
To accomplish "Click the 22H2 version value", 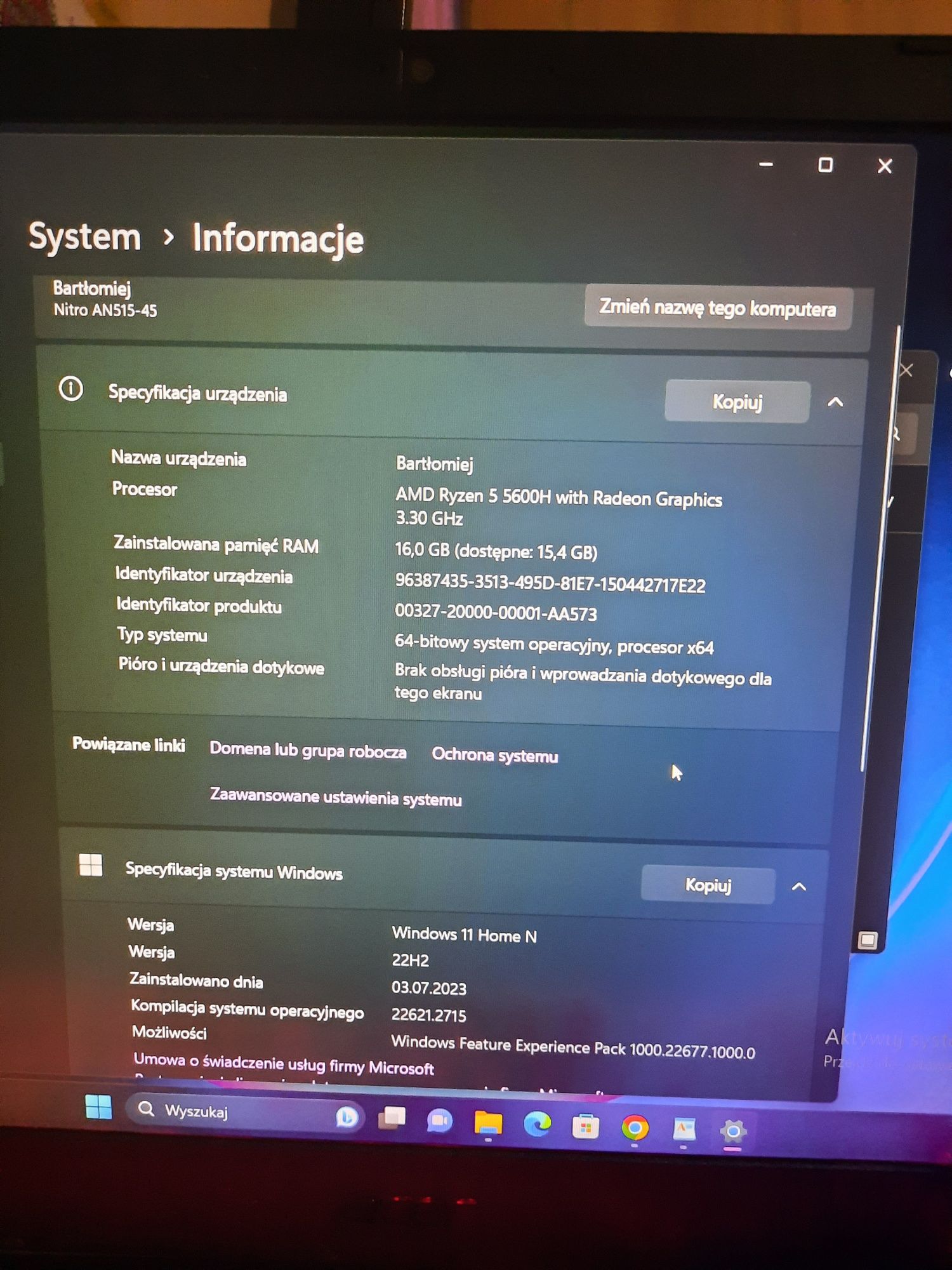I will 411,959.
